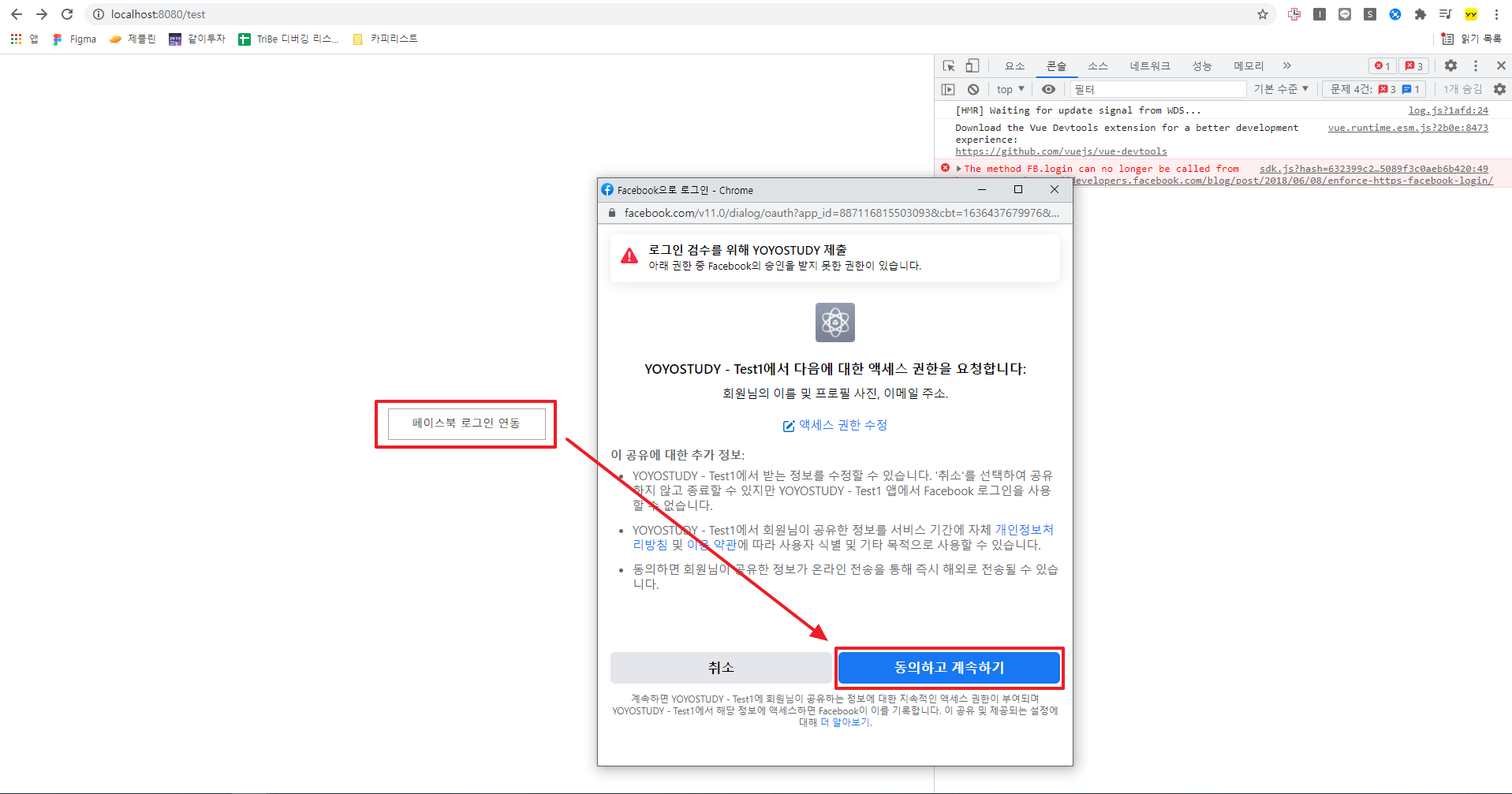Open the console settings gear
The image size is (1512, 794).
pyautogui.click(x=1499, y=89)
